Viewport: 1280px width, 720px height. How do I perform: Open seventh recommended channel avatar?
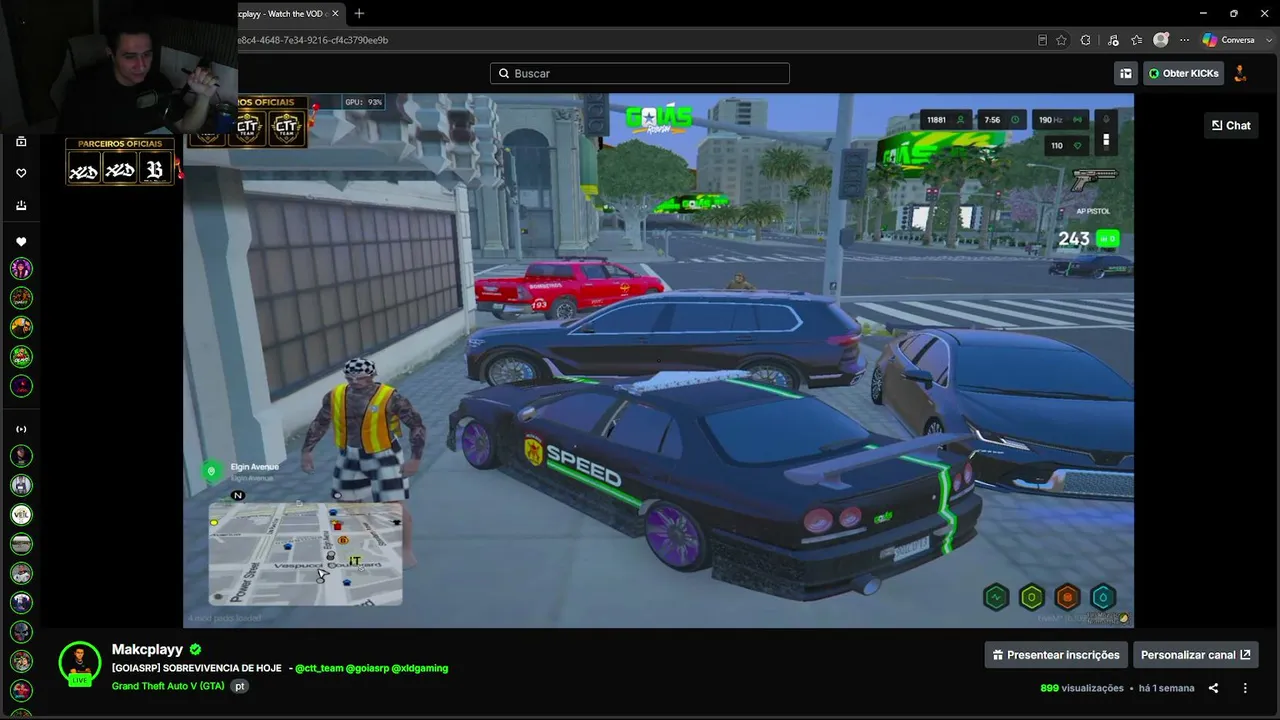click(x=21, y=632)
